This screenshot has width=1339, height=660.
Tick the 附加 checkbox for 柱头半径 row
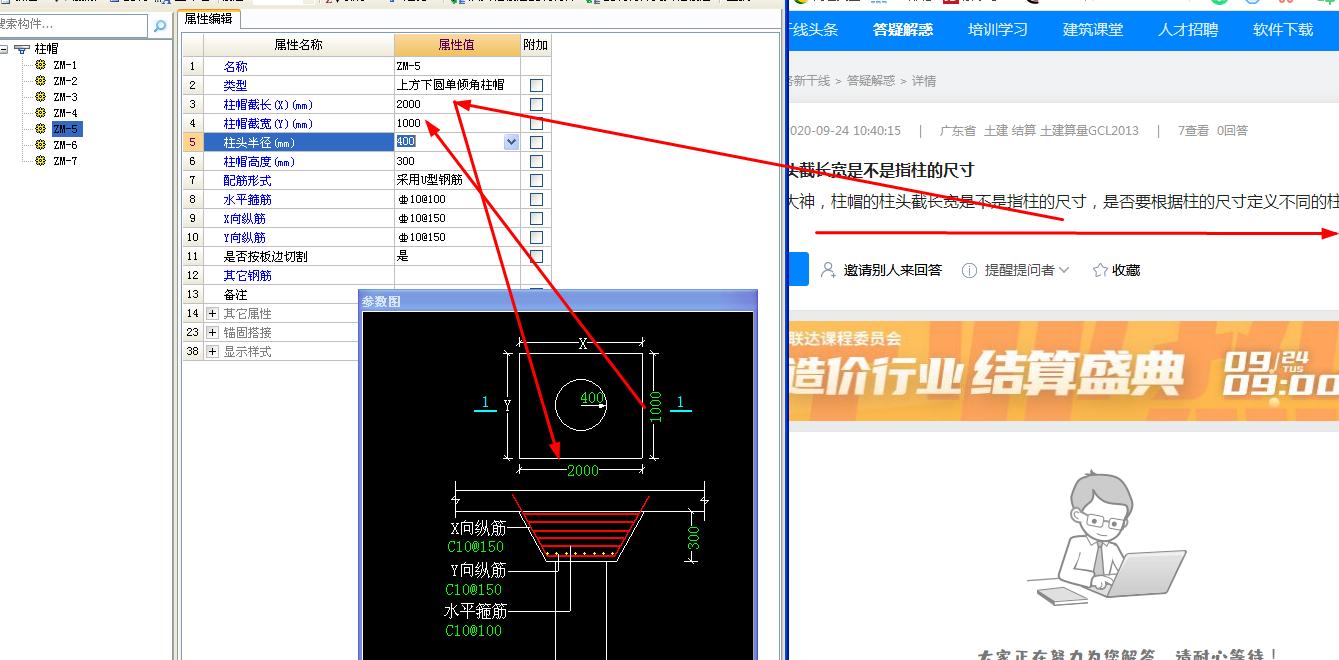(537, 142)
